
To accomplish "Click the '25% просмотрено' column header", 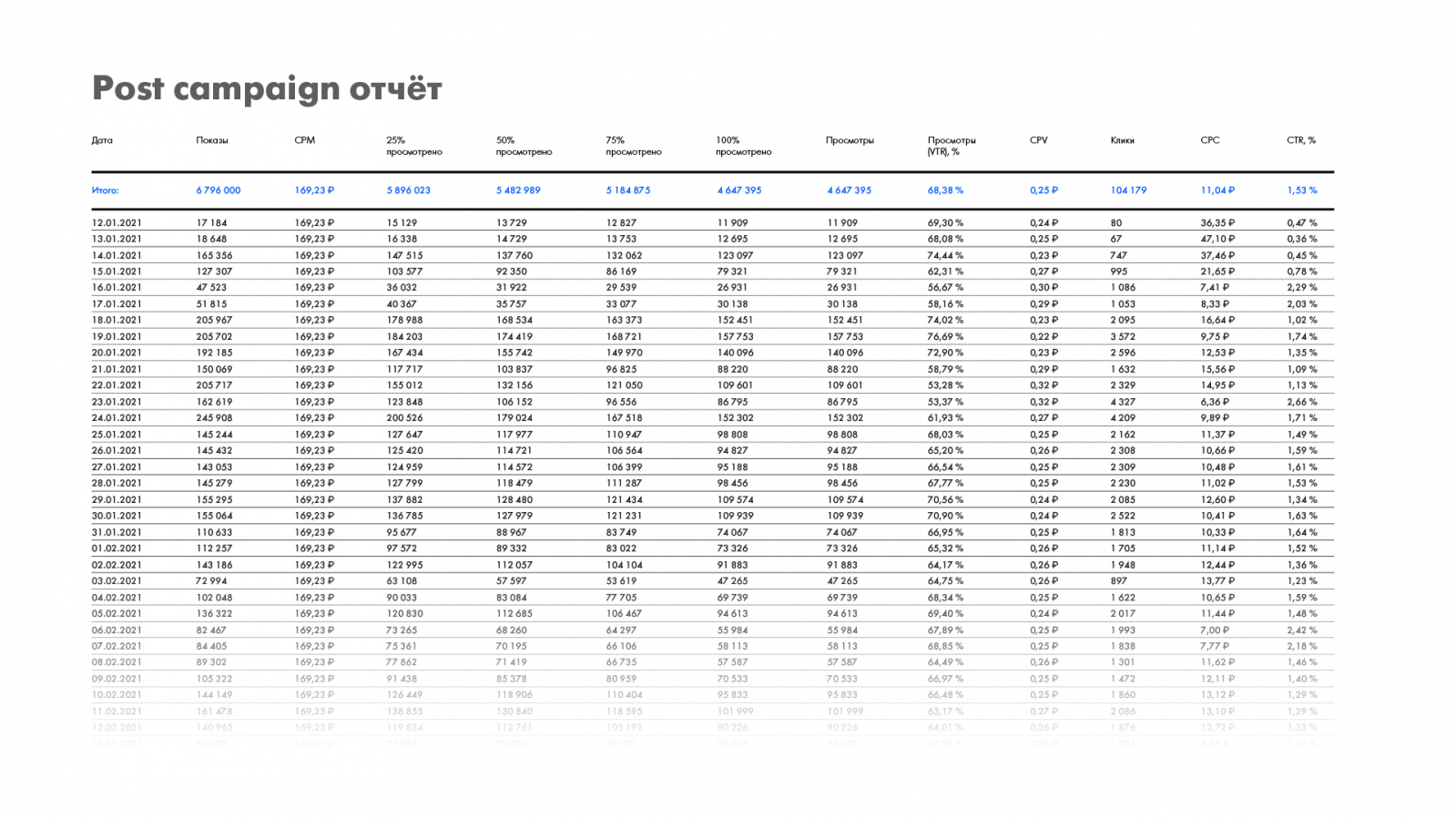I will click(x=413, y=146).
